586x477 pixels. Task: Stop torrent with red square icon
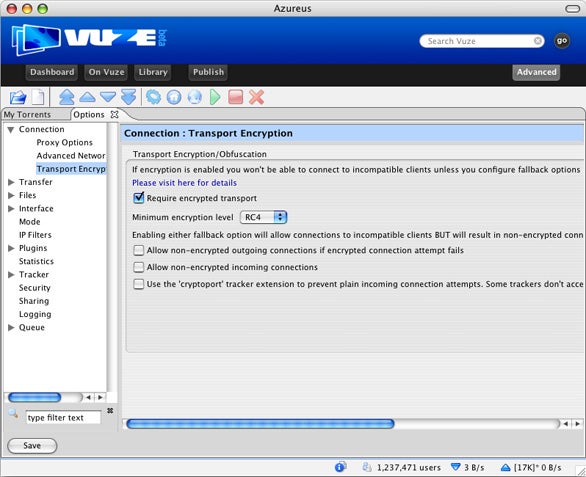click(x=235, y=97)
